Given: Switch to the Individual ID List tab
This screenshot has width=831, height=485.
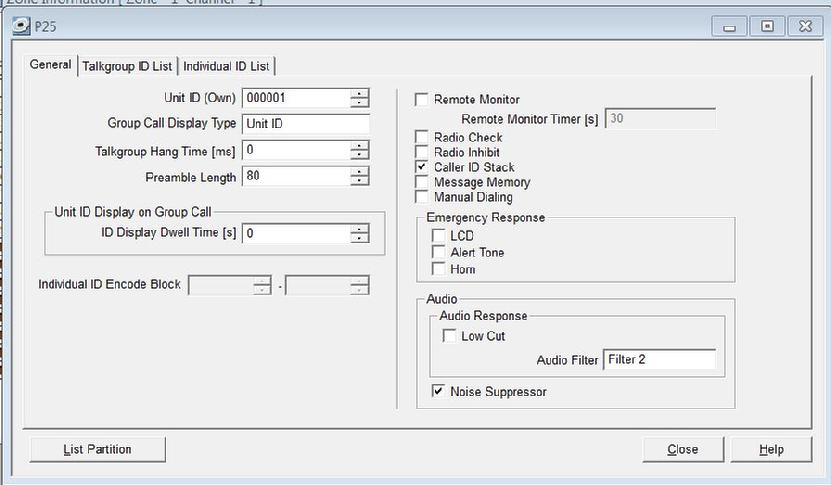Looking at the screenshot, I should 226,66.
